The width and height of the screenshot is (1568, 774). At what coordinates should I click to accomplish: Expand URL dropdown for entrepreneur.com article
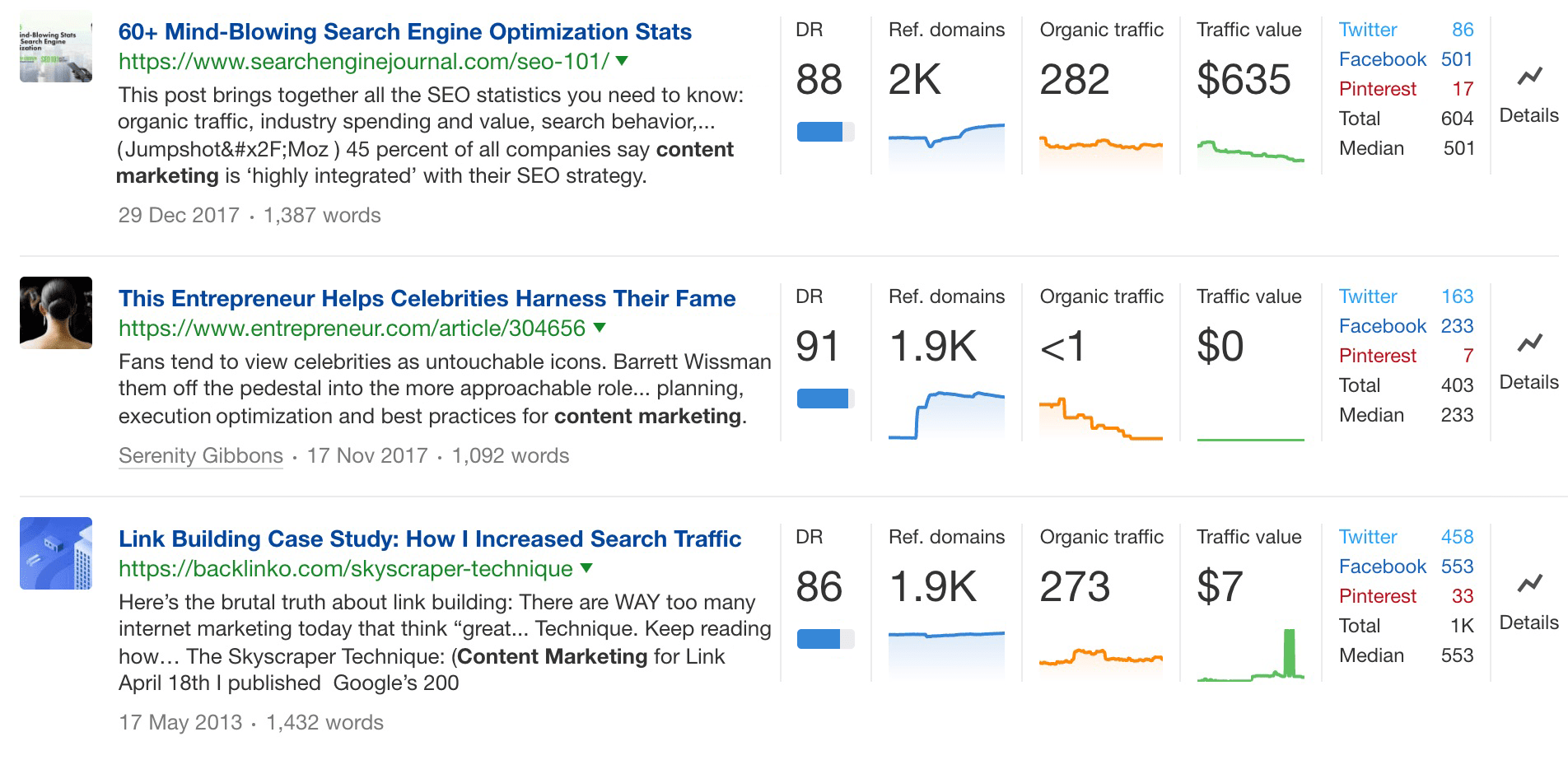click(x=600, y=327)
